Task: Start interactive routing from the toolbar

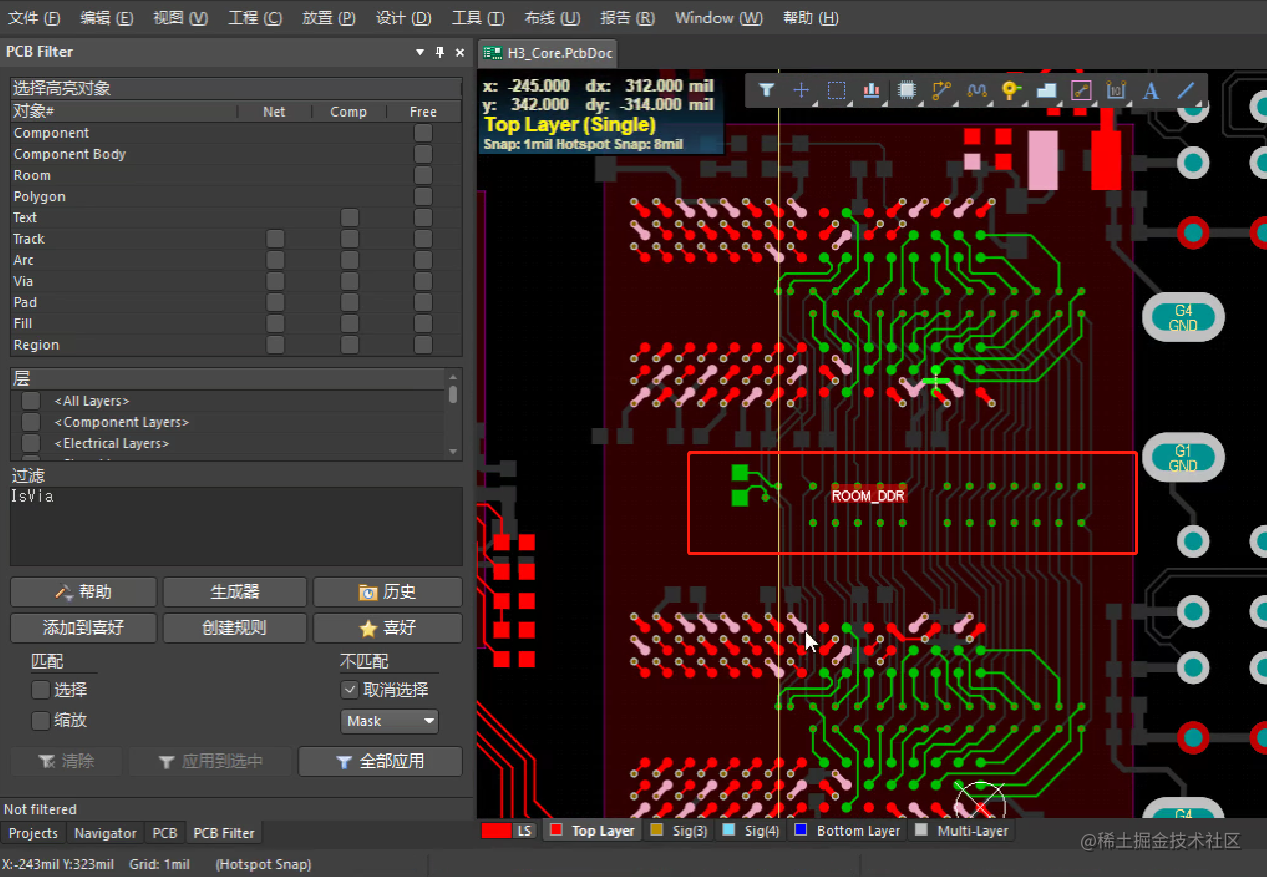Action: (941, 90)
